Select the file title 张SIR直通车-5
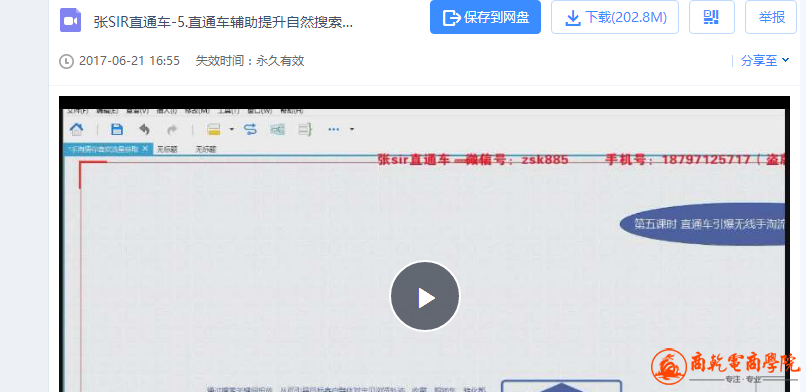 223,22
